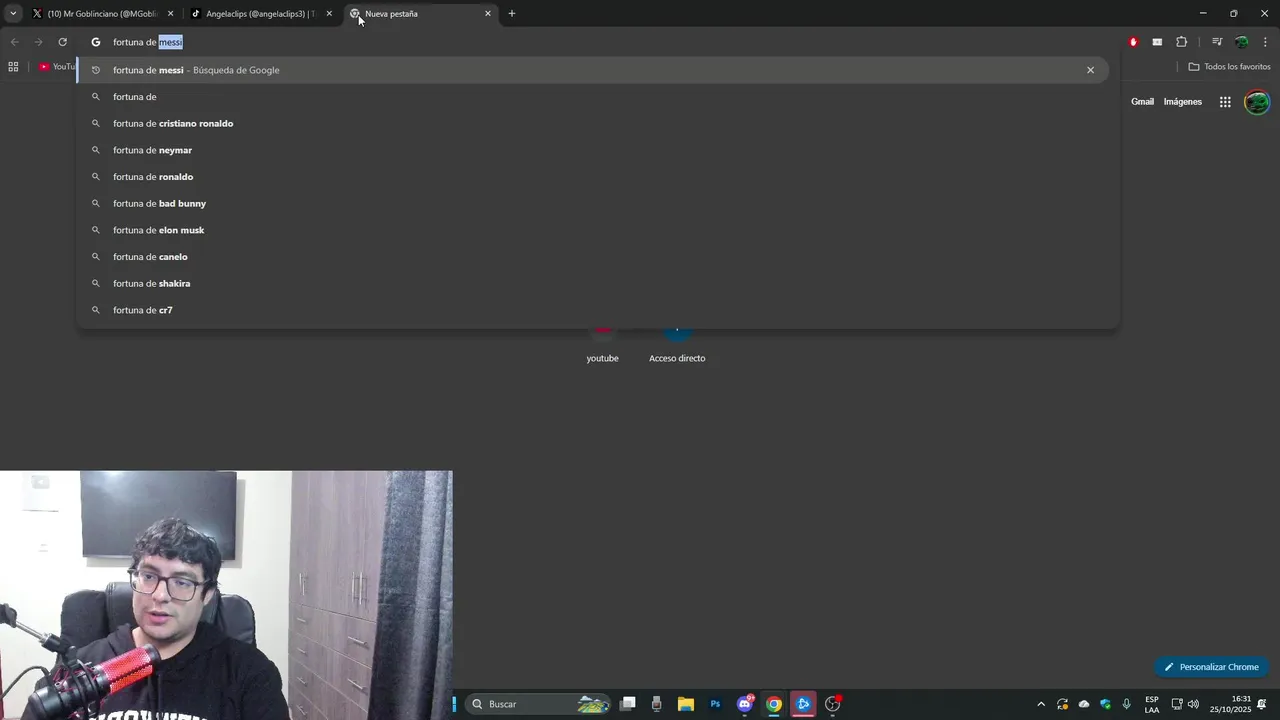Click the microphone tray icon
The width and height of the screenshot is (1280, 720).
(1127, 704)
